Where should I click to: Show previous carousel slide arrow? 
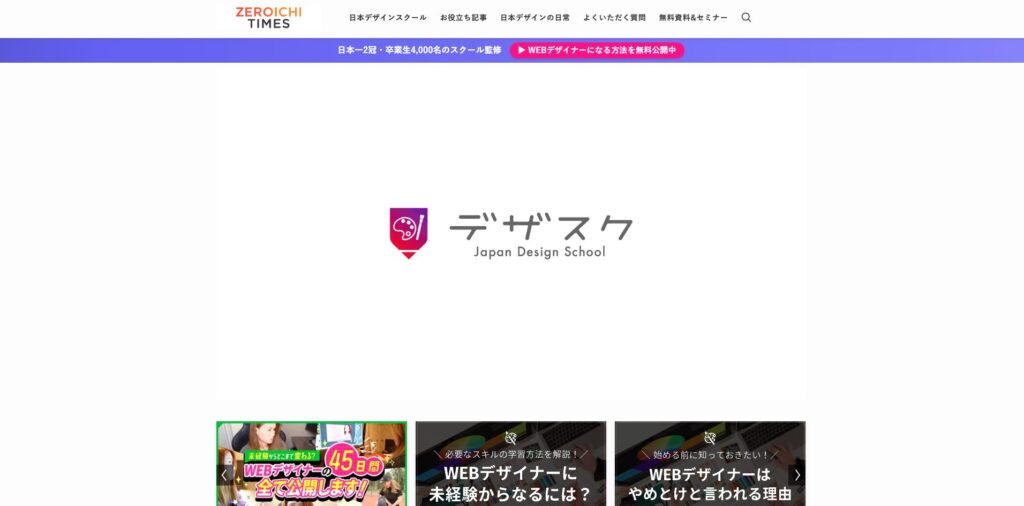225,475
